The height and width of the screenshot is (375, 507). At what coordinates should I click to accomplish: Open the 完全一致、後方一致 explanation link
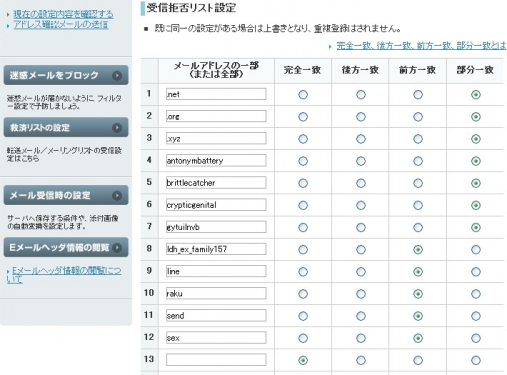point(421,46)
